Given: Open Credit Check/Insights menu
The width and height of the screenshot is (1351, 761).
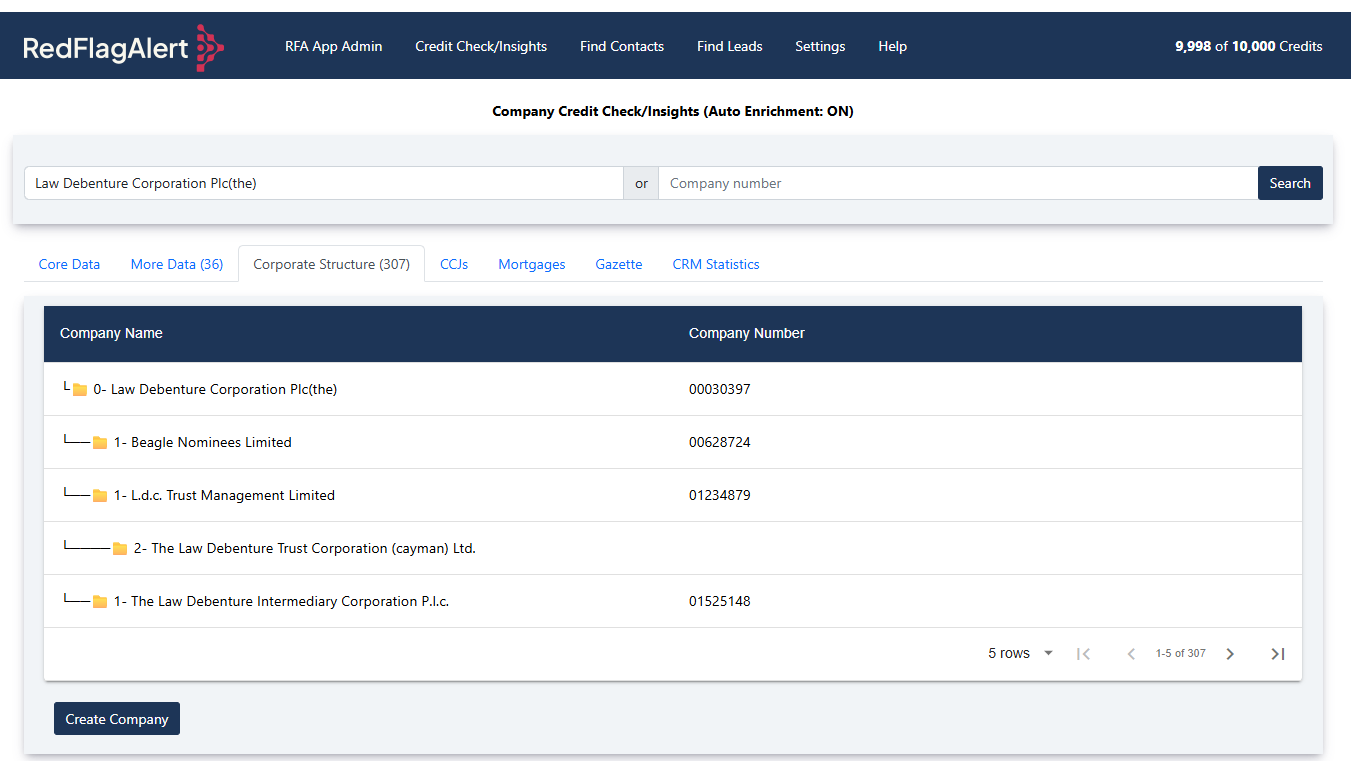Looking at the screenshot, I should 481,46.
